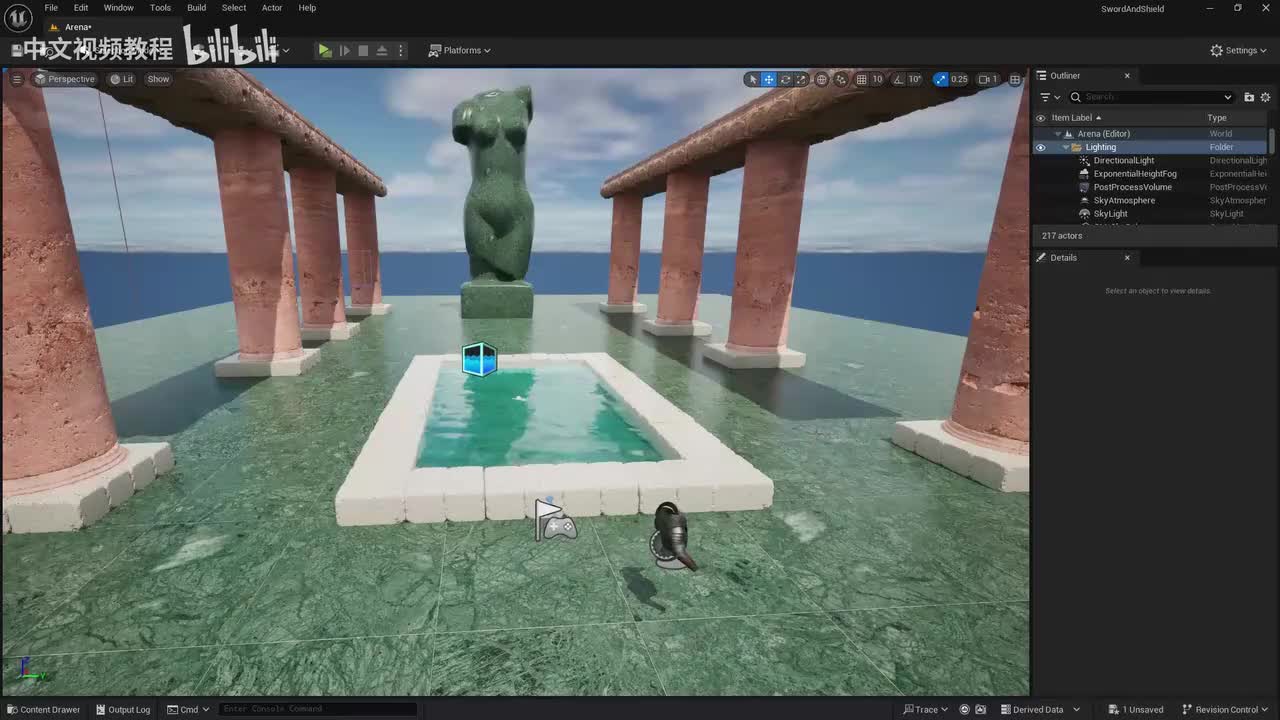Open the Help menu
Image resolution: width=1280 pixels, height=720 pixels.
(x=307, y=8)
